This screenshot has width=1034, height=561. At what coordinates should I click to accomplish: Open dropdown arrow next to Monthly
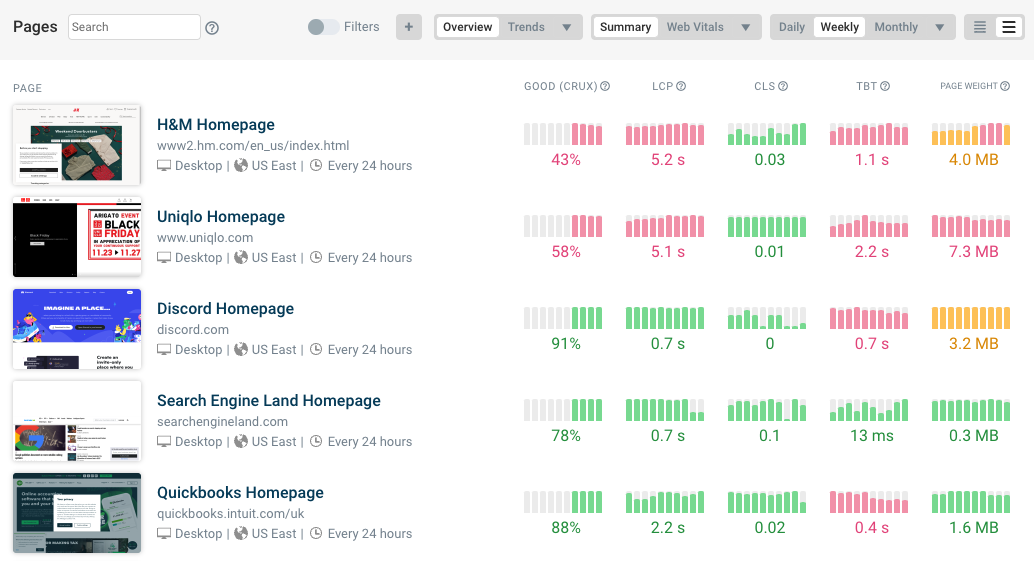940,28
